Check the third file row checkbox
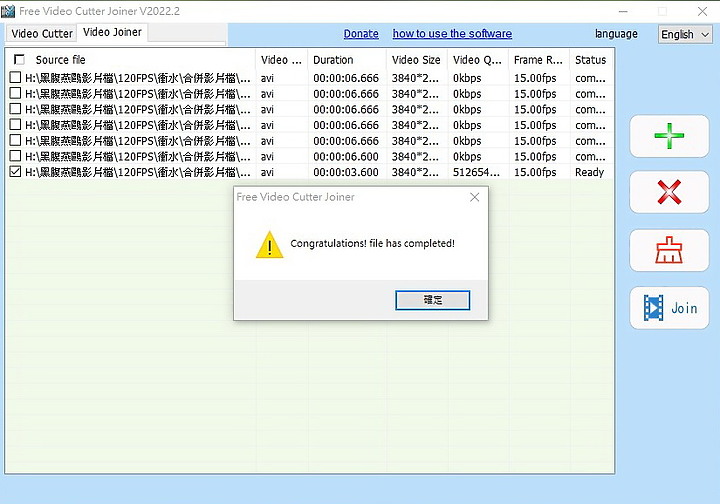Viewport: 720px width, 504px height. (x=15, y=109)
